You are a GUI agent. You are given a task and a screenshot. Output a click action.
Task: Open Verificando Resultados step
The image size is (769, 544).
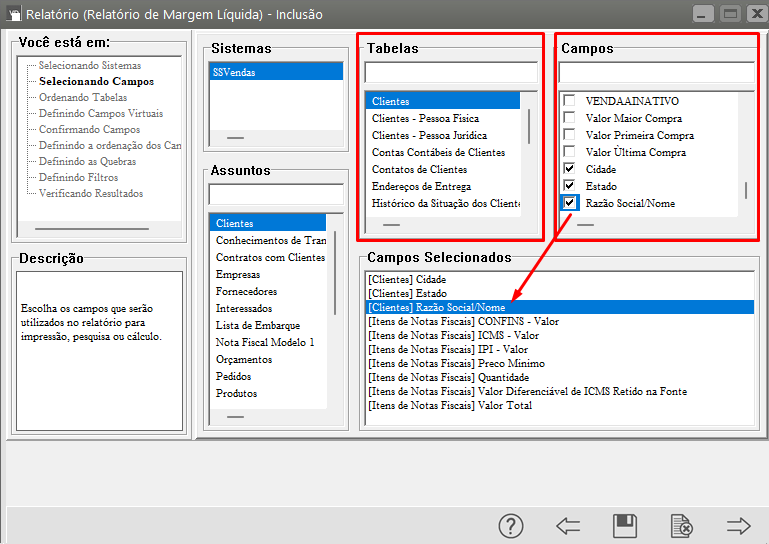pos(91,193)
